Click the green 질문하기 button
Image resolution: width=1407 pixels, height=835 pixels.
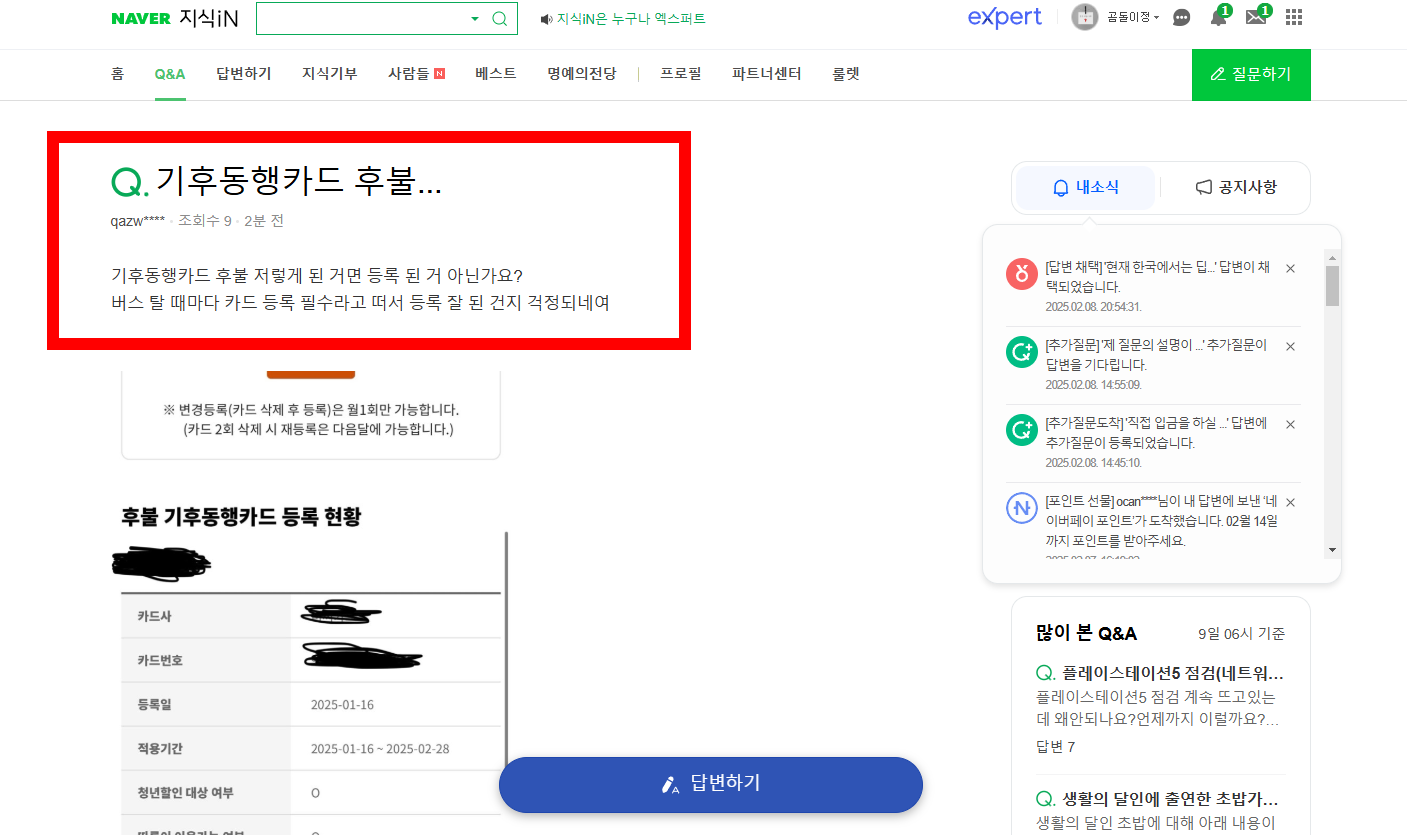pyautogui.click(x=1251, y=74)
